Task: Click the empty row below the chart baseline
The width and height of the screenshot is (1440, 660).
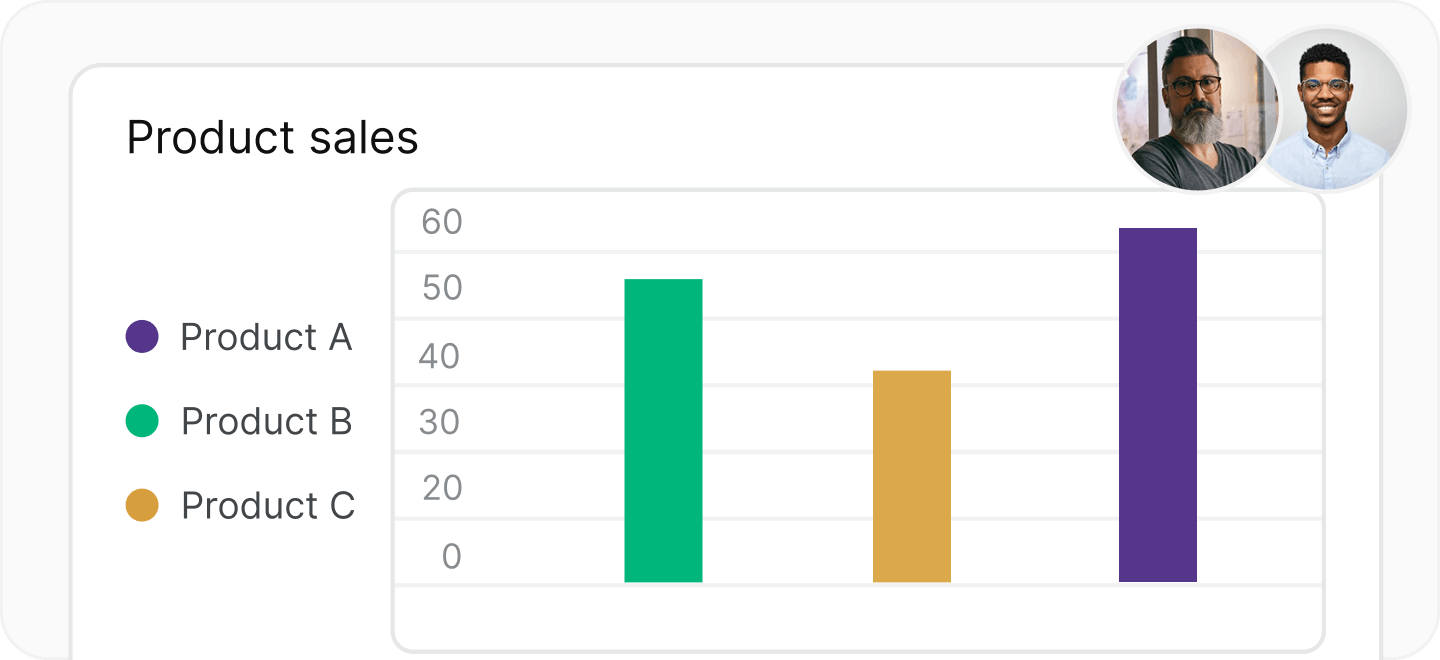Action: 858,617
